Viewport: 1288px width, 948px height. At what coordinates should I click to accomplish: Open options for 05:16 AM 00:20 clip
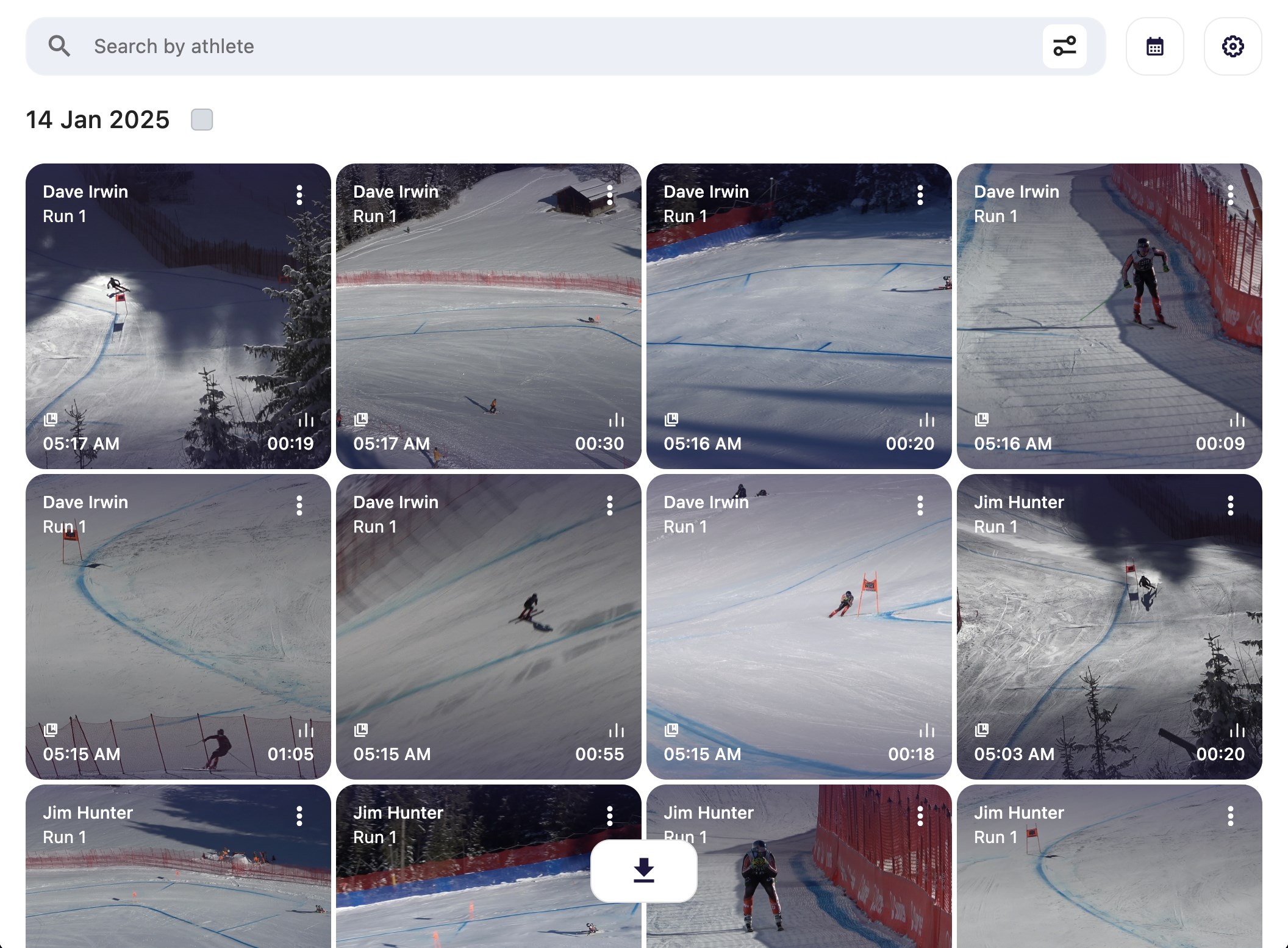tap(920, 195)
